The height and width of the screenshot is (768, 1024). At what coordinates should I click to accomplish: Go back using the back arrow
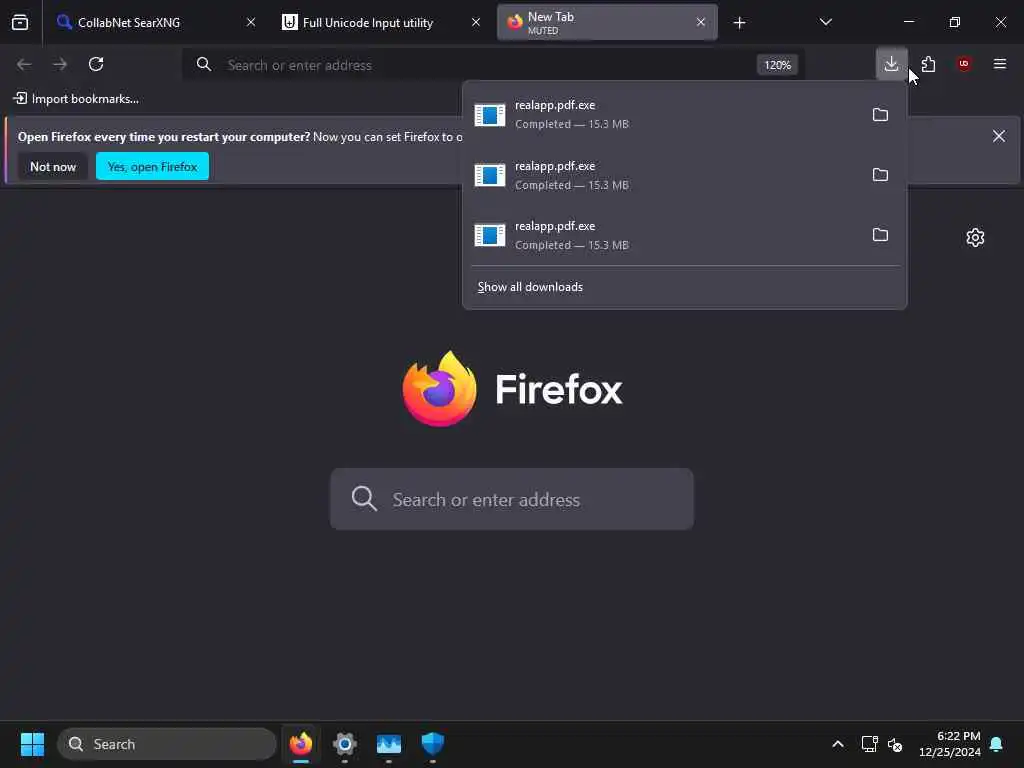click(x=24, y=64)
